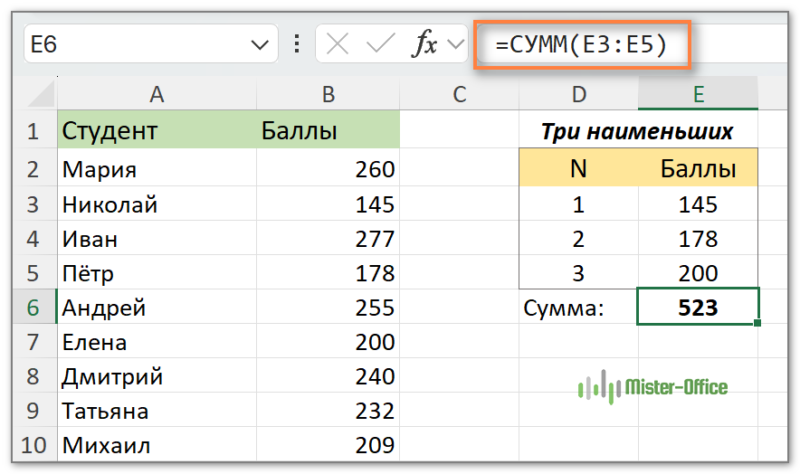Click the formula bar three-dot resize handle
Viewport: 800px width, 474px height.
coord(296,44)
